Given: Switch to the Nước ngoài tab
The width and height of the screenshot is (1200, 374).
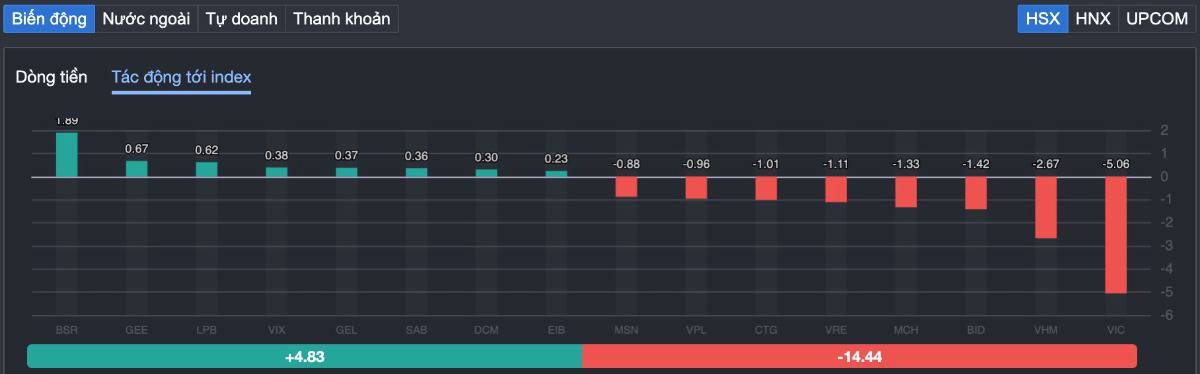Looking at the screenshot, I should tap(146, 19).
